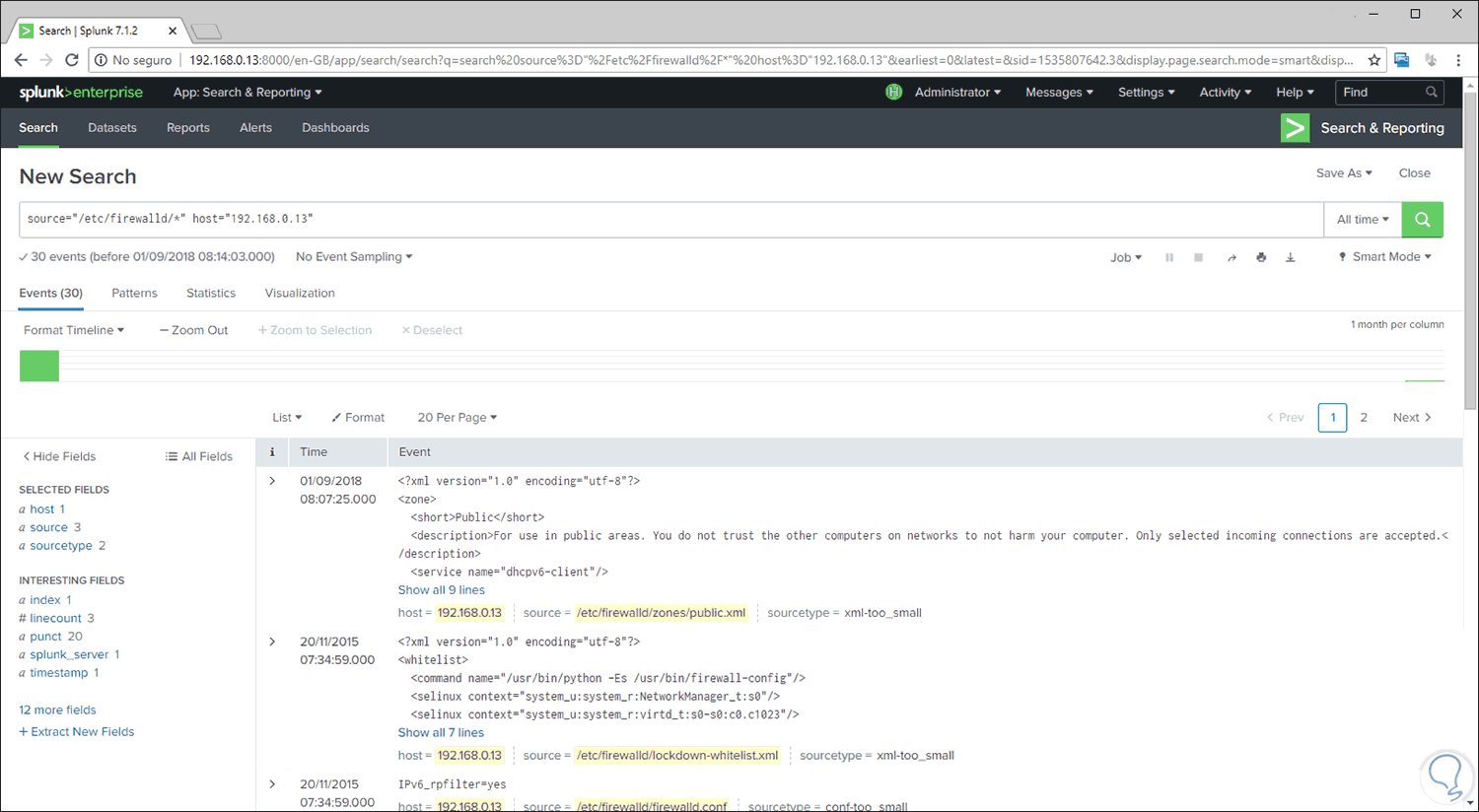The width and height of the screenshot is (1479, 812).
Task: Stop the search job
Action: [1199, 257]
